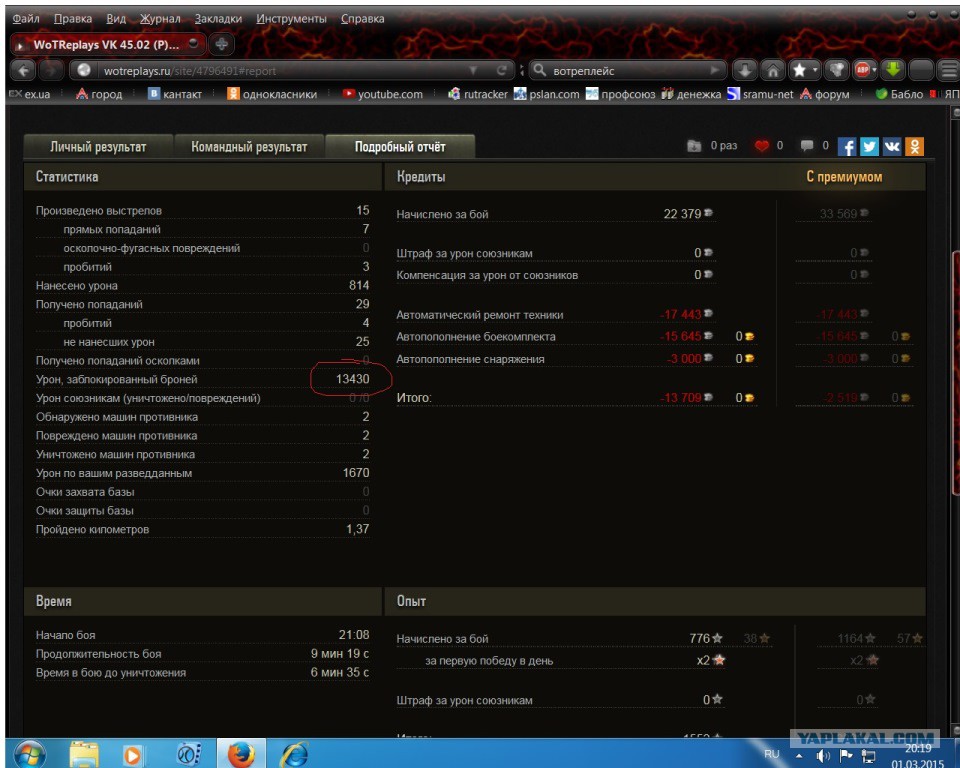Like the replay with heart icon
The image size is (960, 768).
761,146
